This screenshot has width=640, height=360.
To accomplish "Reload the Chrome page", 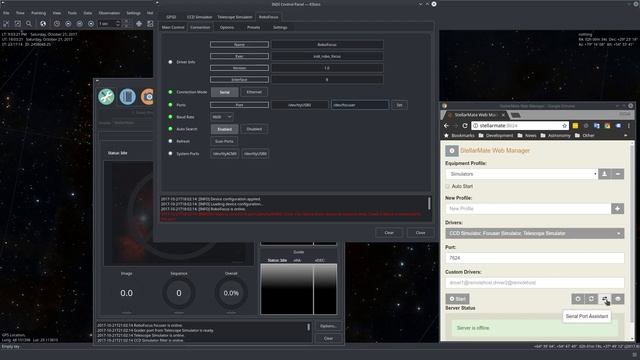I will pyautogui.click(x=464, y=126).
